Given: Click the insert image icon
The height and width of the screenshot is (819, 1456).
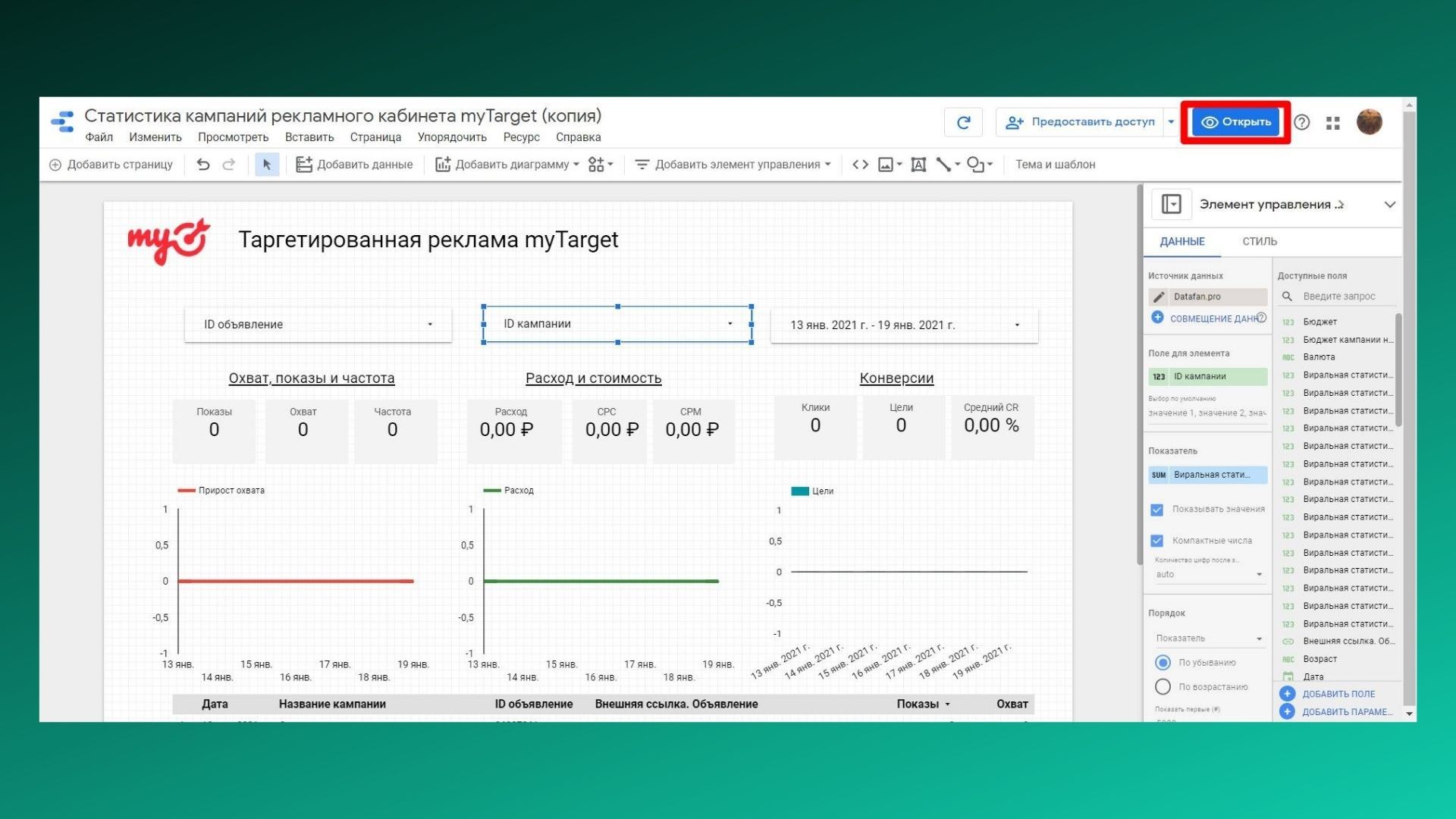Looking at the screenshot, I should pyautogui.click(x=885, y=164).
